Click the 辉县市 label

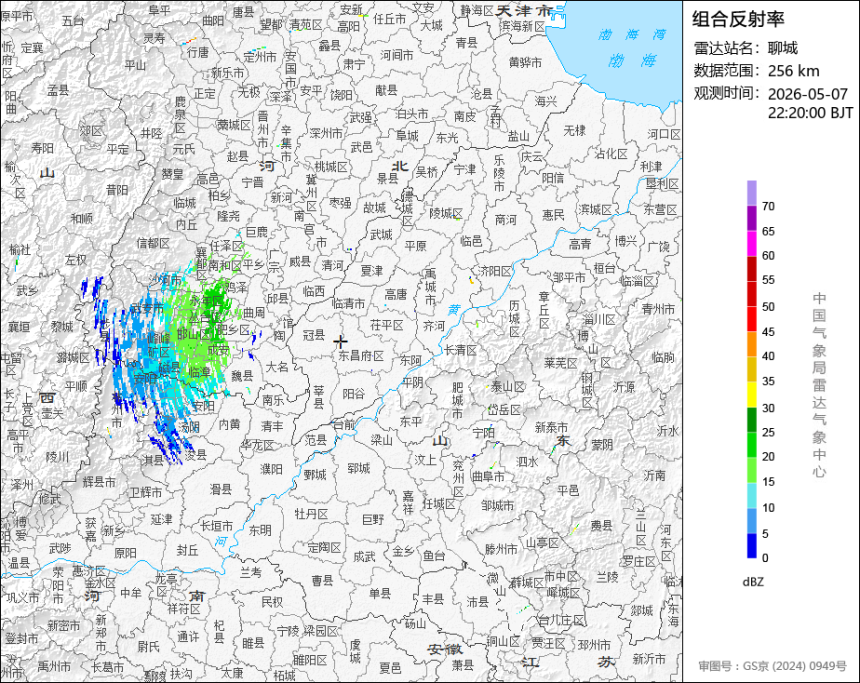[99, 482]
